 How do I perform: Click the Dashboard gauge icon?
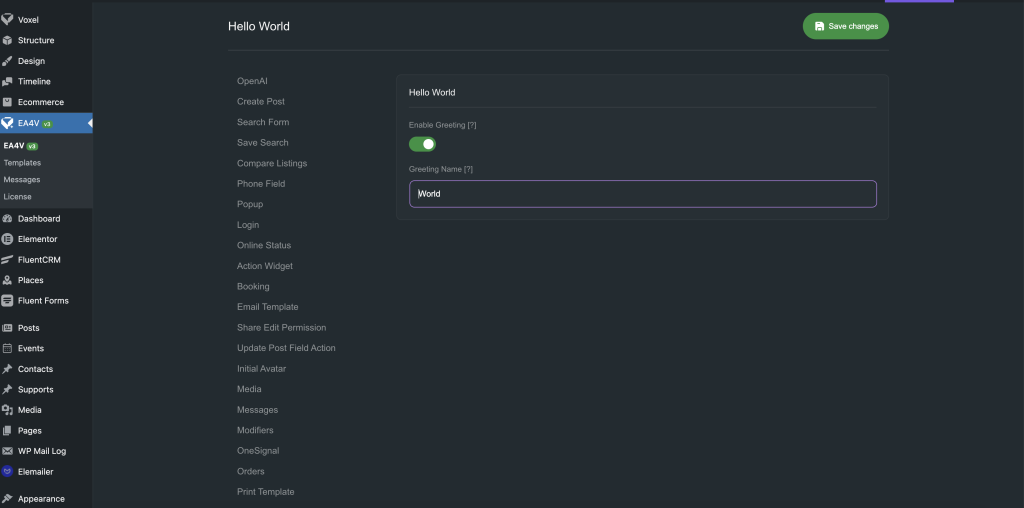point(8,219)
